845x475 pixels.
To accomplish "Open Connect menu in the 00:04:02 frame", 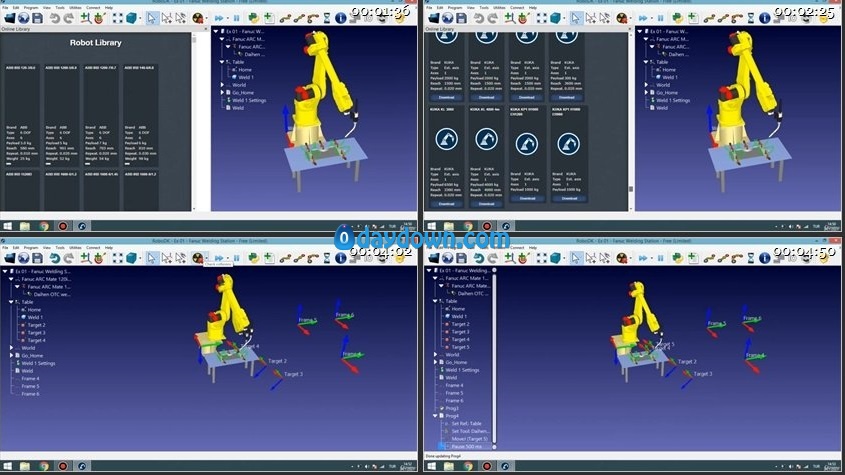I will point(93,247).
